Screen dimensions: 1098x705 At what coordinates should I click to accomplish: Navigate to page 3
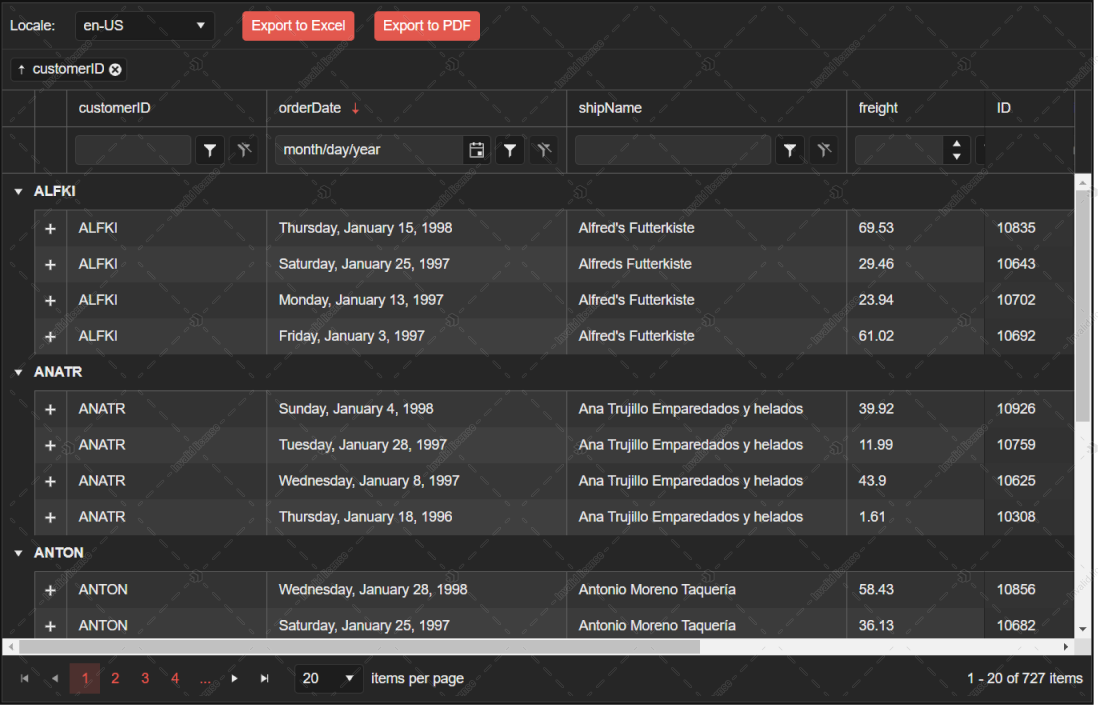[x=145, y=678]
